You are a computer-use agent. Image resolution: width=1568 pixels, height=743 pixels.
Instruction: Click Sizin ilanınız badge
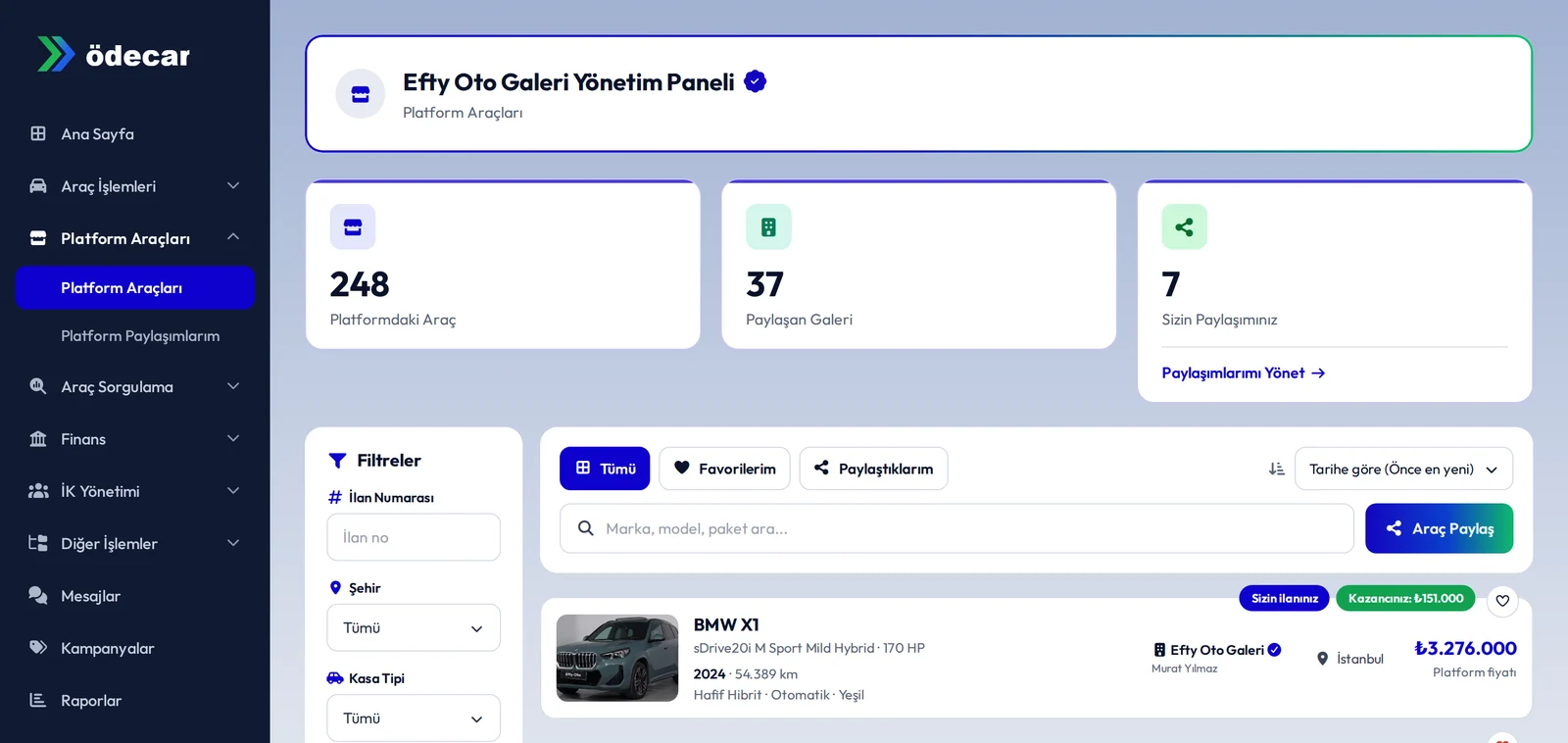[1285, 598]
